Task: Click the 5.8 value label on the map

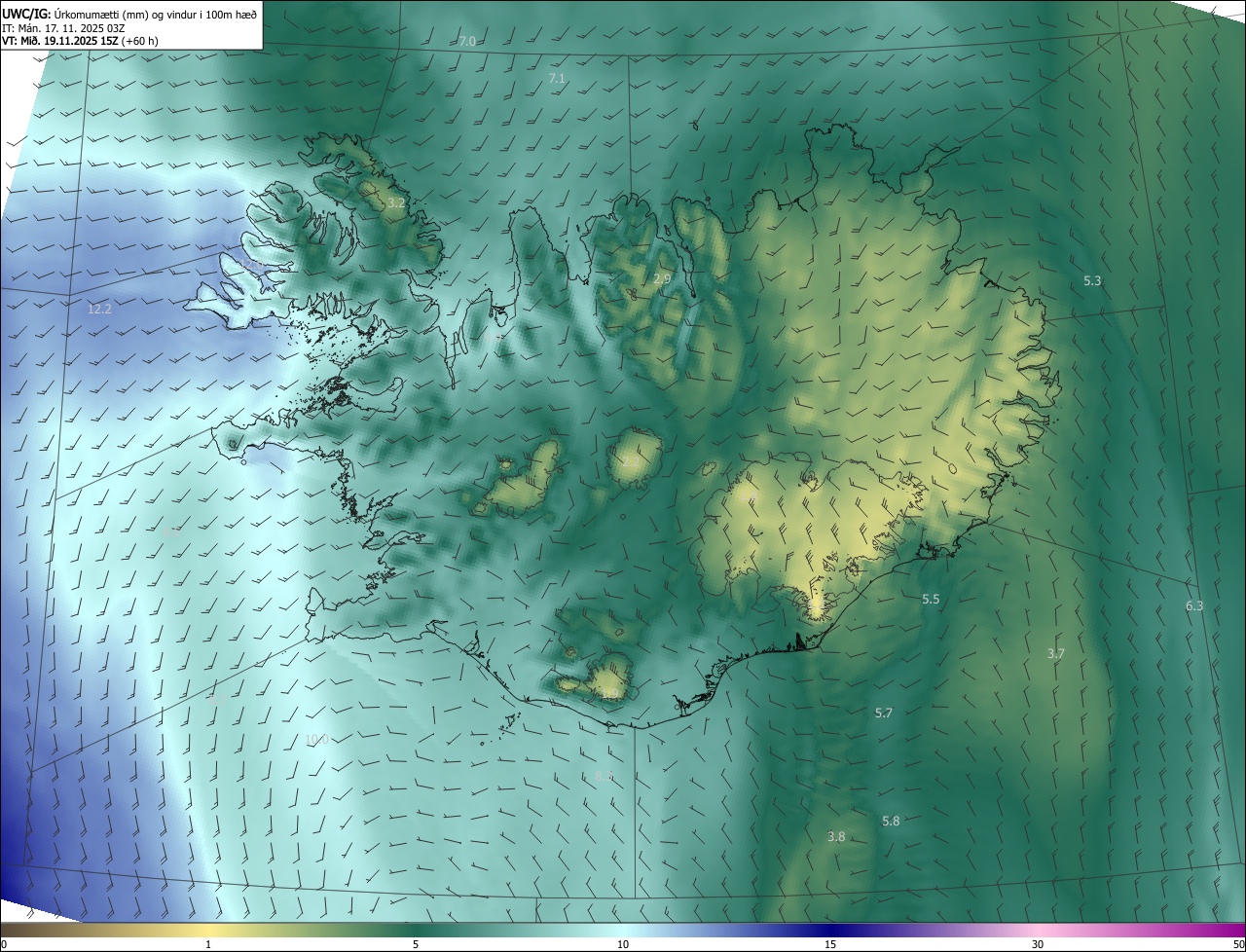Action: pyautogui.click(x=891, y=822)
